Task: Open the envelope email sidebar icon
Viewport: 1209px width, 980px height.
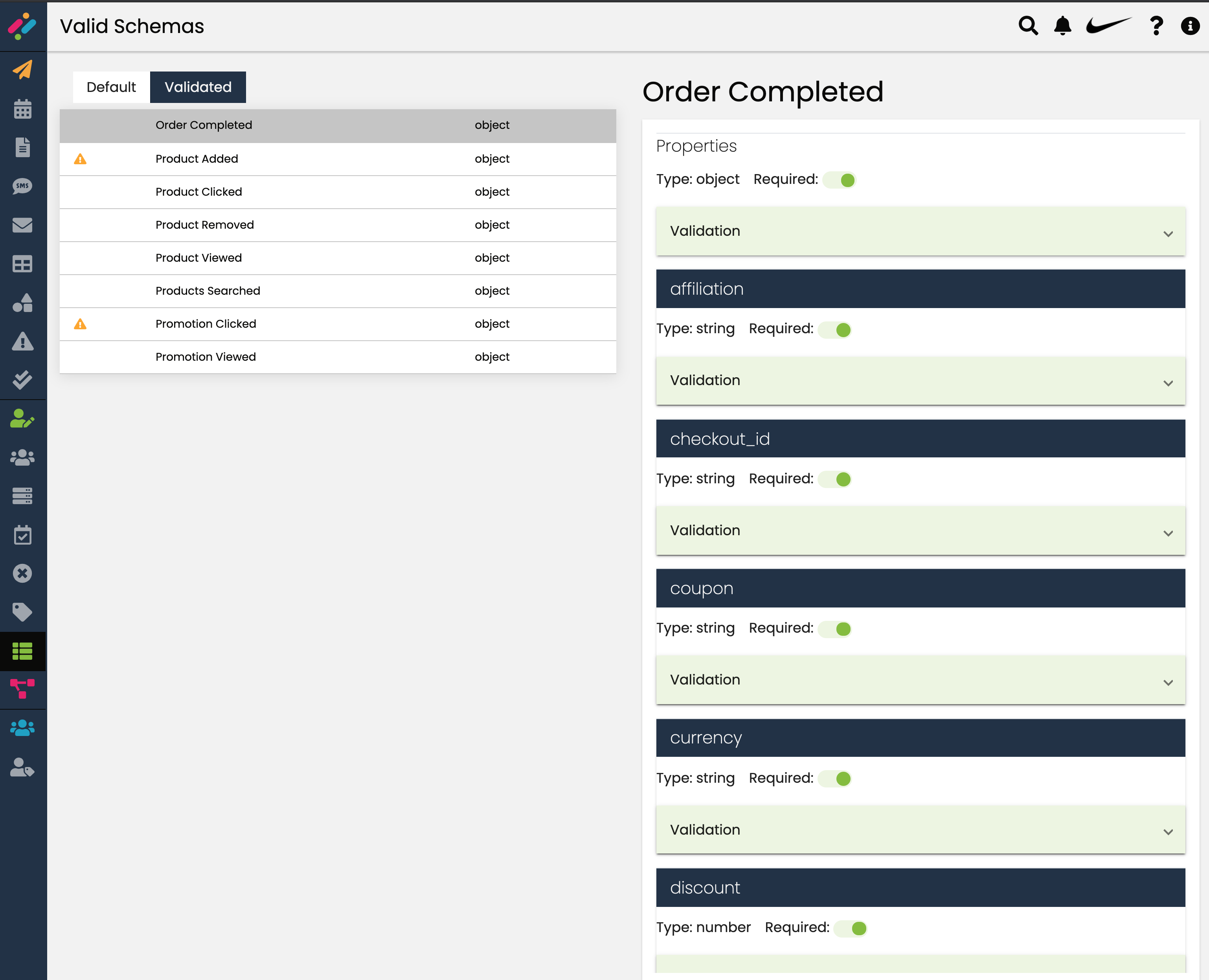Action: click(x=22, y=225)
